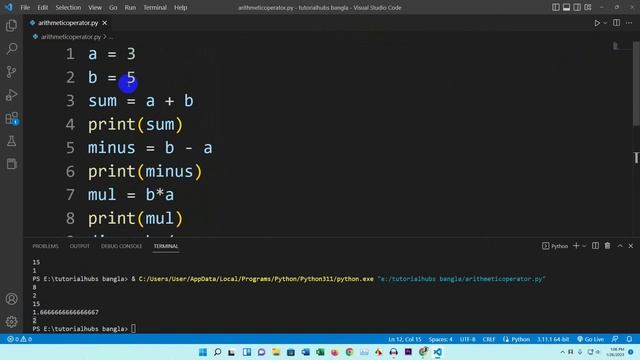
Task: Open the View menu
Action: click(x=95, y=7)
